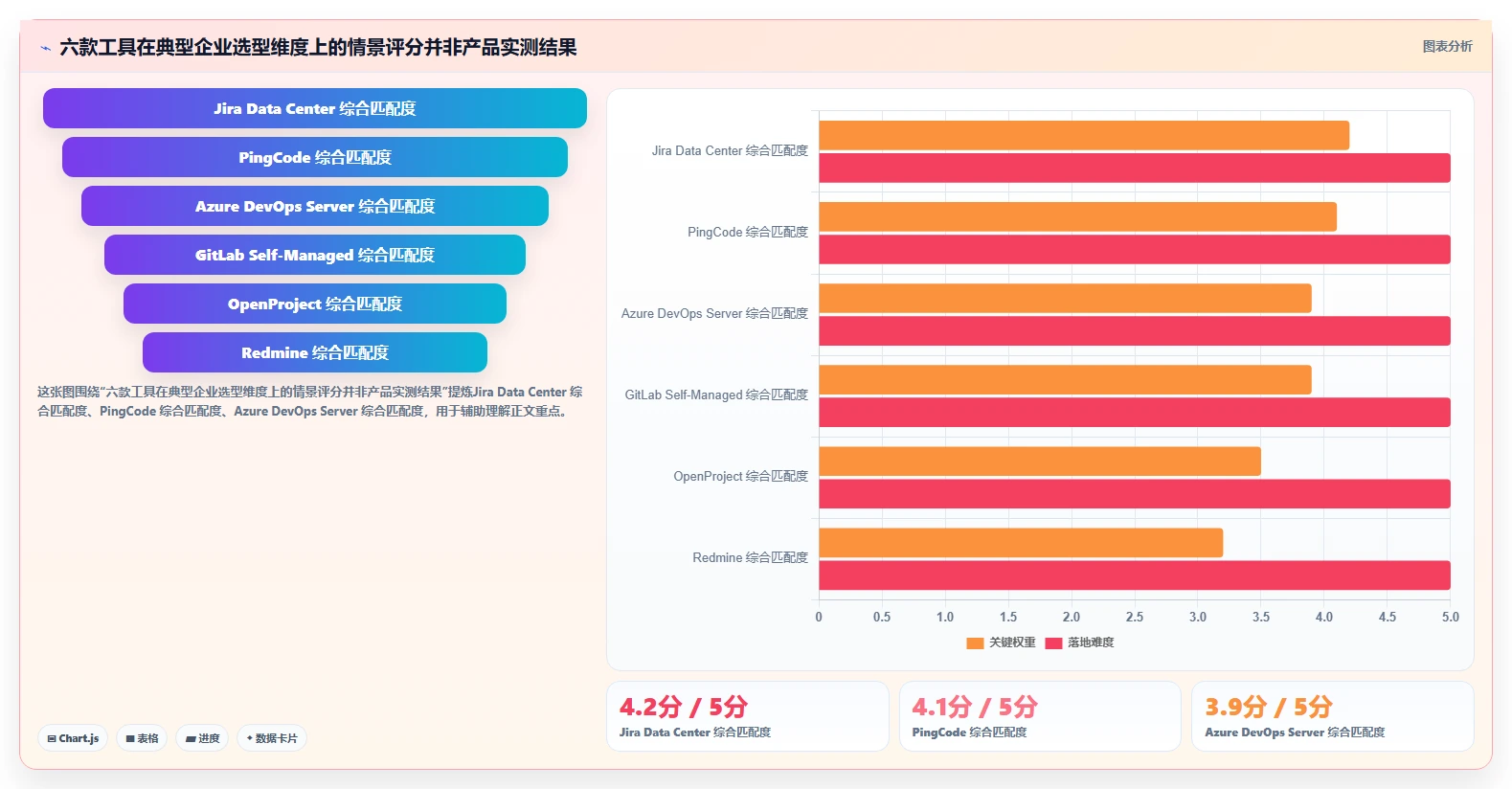1512x789 pixels.
Task: Click the orange bar for Jira Data Center
Action: 1084,136
